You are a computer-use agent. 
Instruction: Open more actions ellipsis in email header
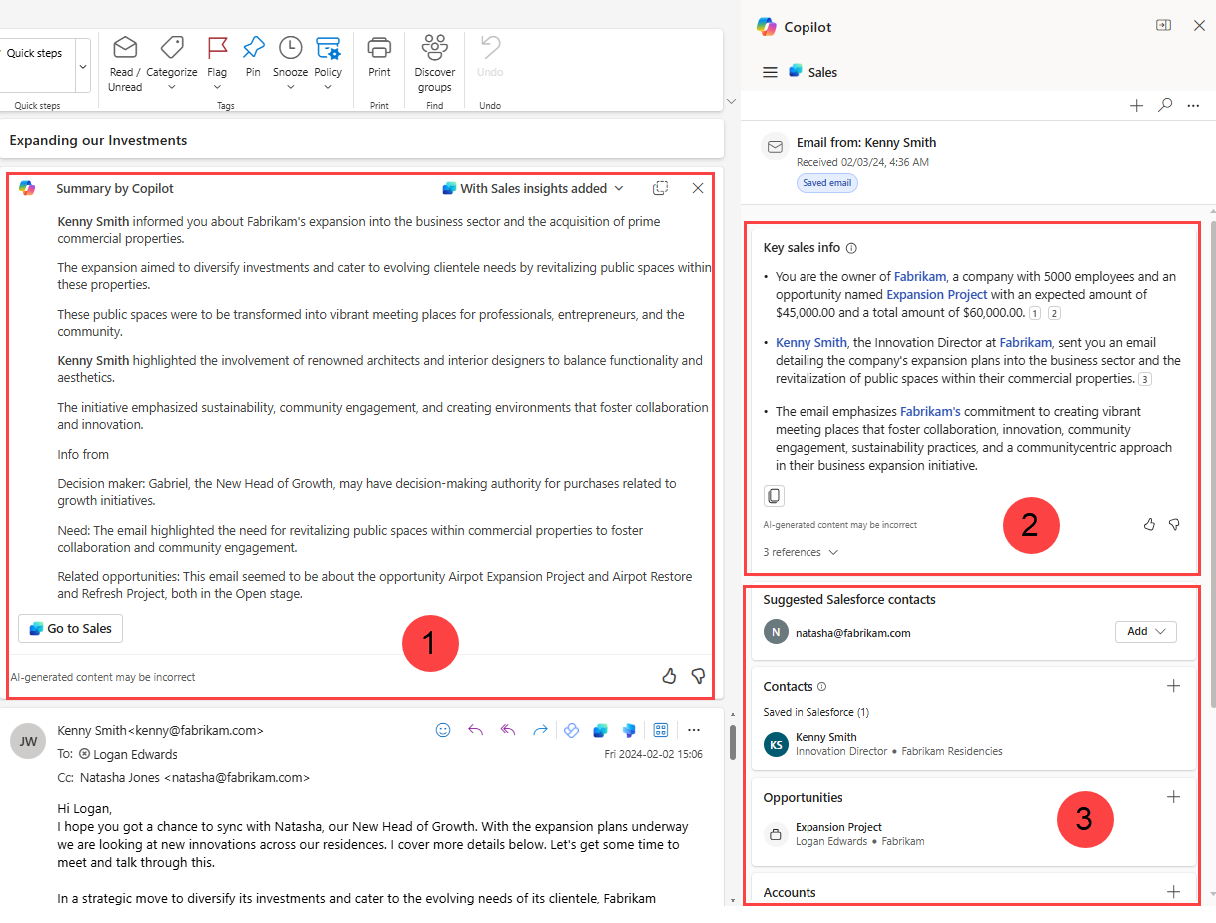694,730
